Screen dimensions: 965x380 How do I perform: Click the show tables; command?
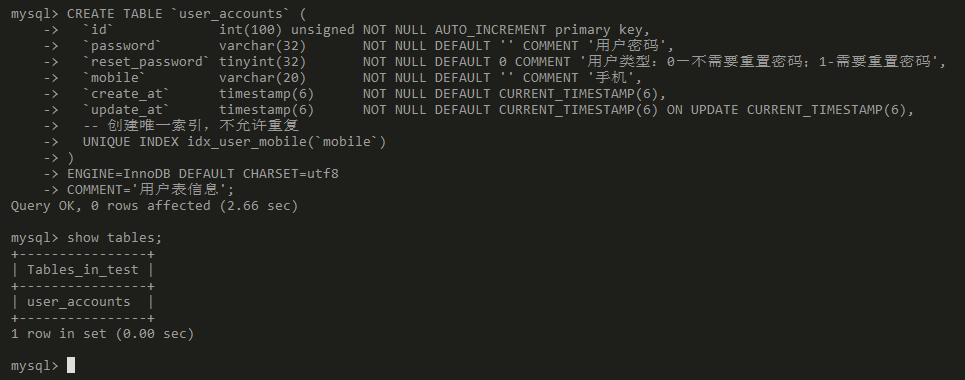[x=114, y=238]
